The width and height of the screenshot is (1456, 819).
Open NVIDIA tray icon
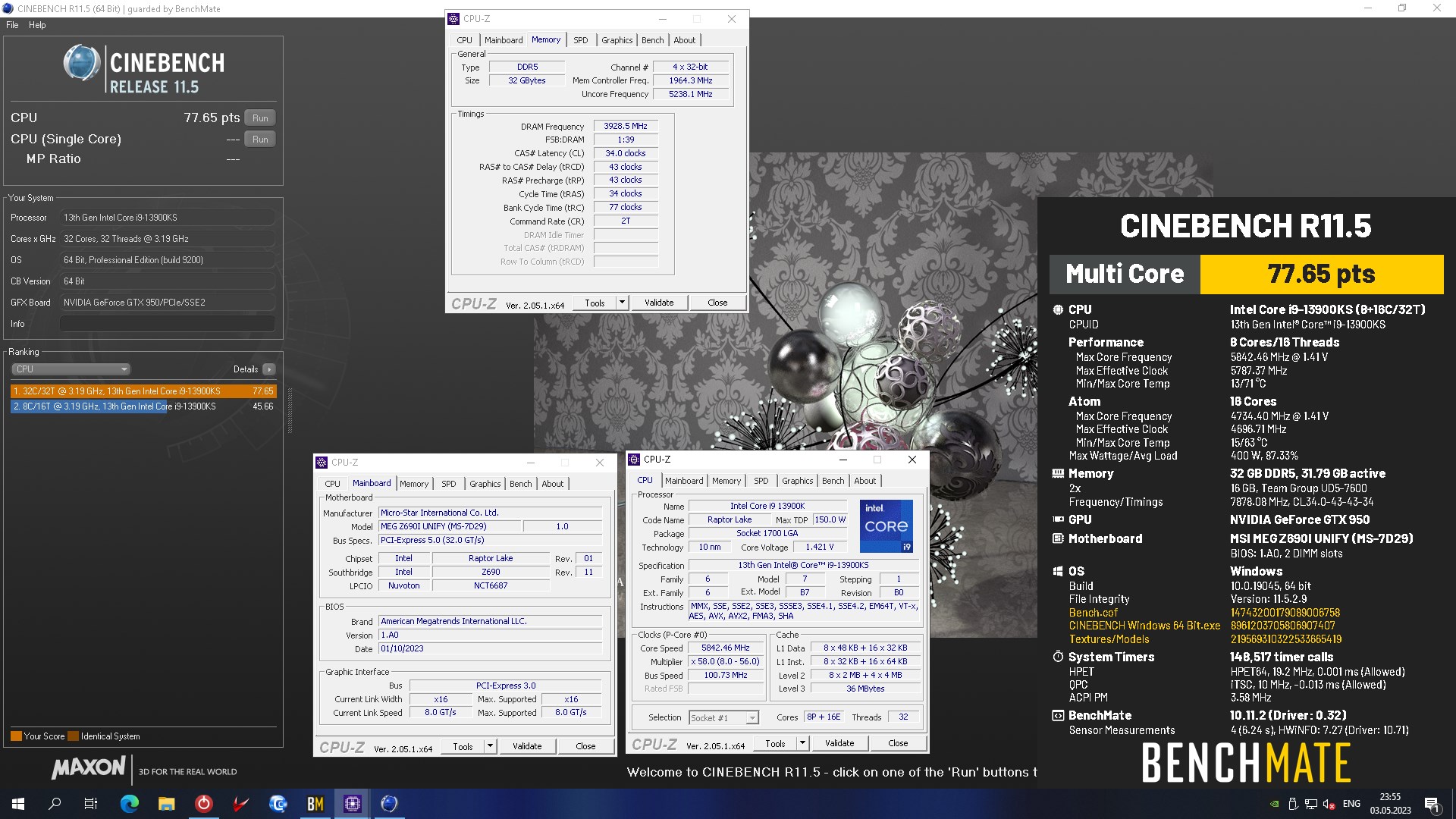[1275, 804]
